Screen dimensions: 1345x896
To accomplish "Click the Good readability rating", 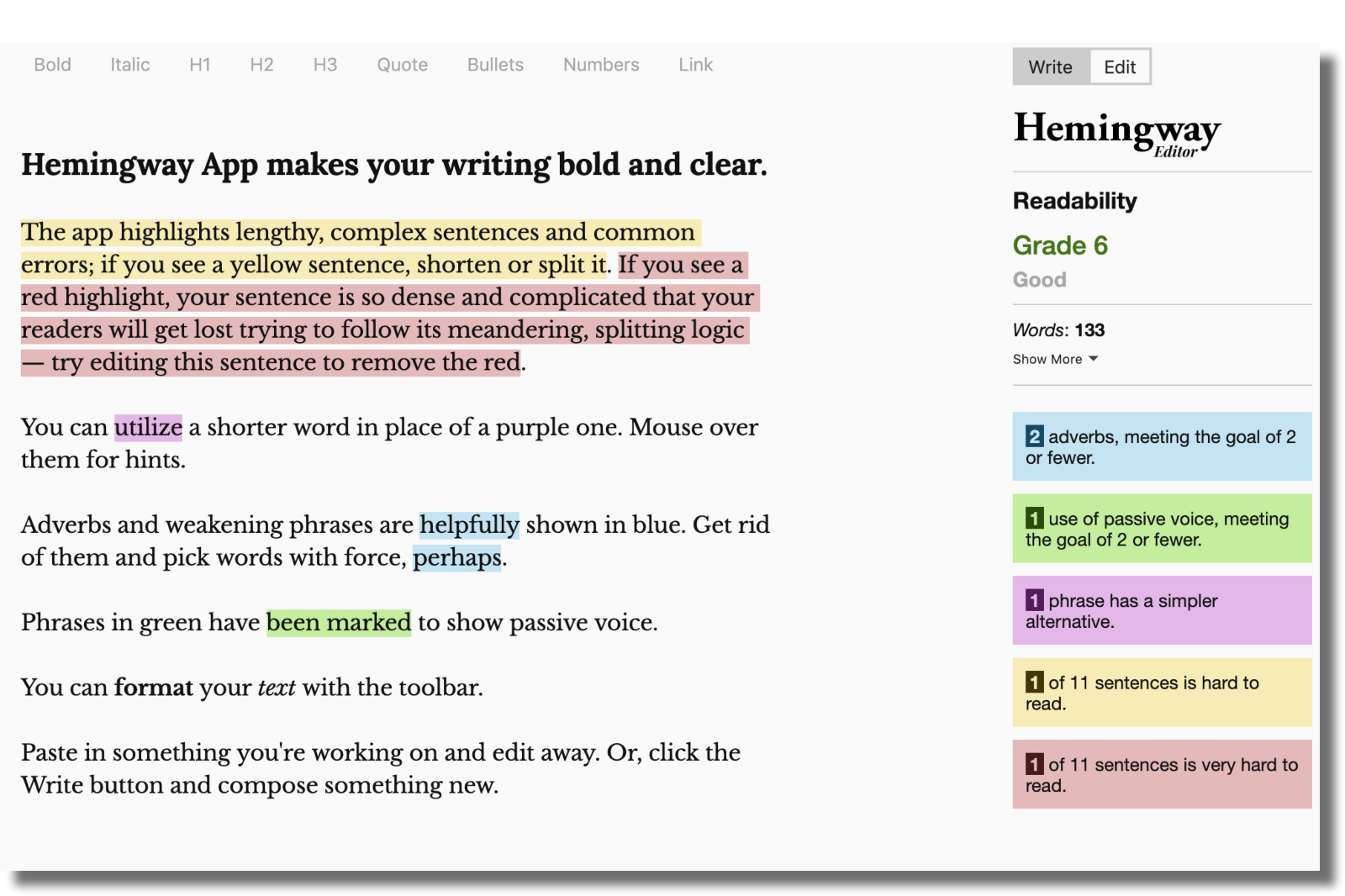I will point(1039,280).
